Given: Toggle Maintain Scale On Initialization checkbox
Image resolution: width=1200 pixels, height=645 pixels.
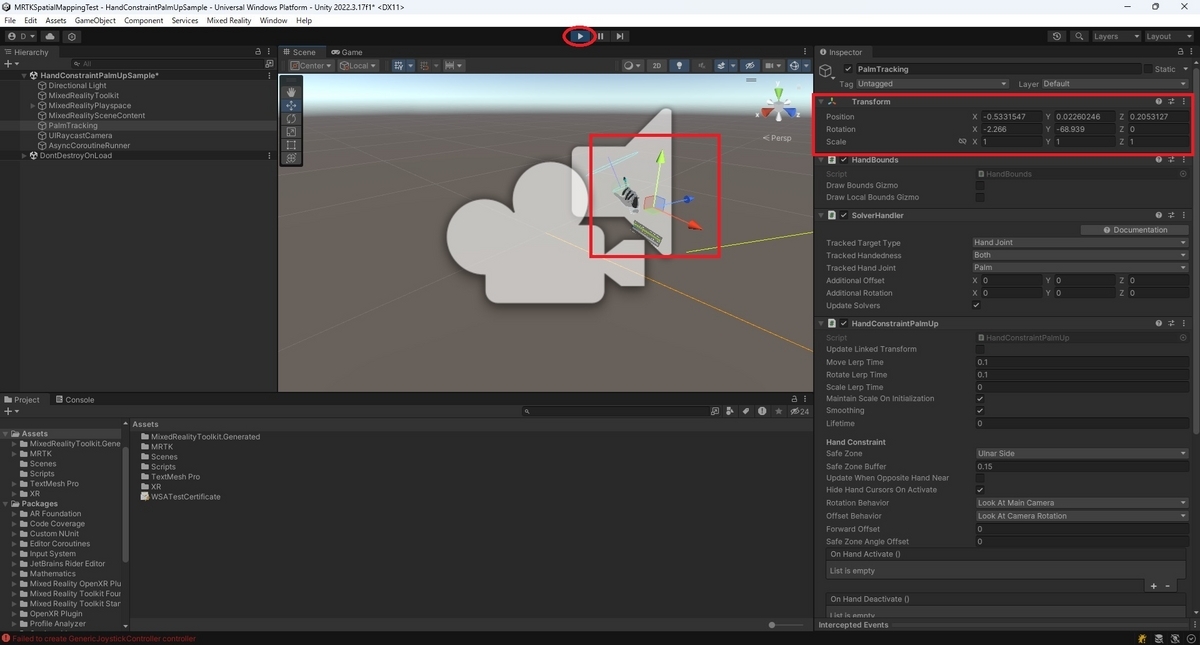Looking at the screenshot, I should (x=980, y=399).
